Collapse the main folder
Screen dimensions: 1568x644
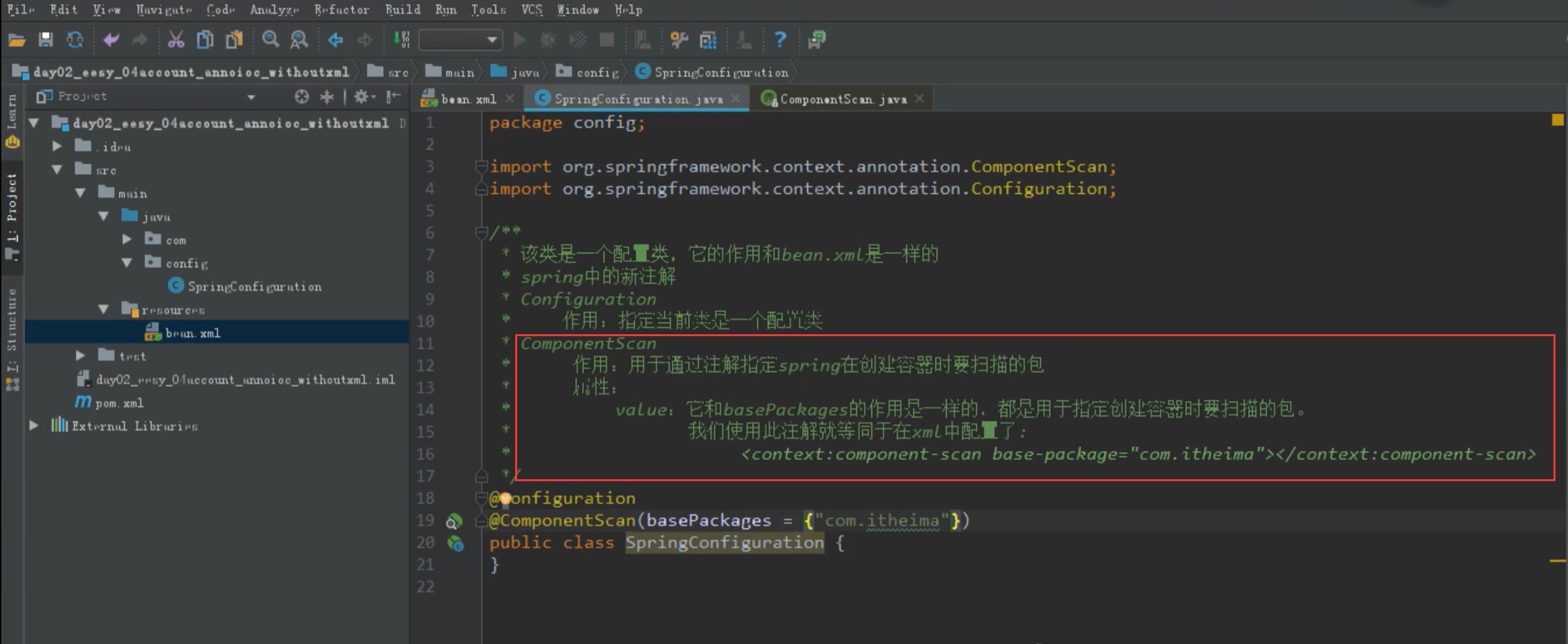point(80,192)
